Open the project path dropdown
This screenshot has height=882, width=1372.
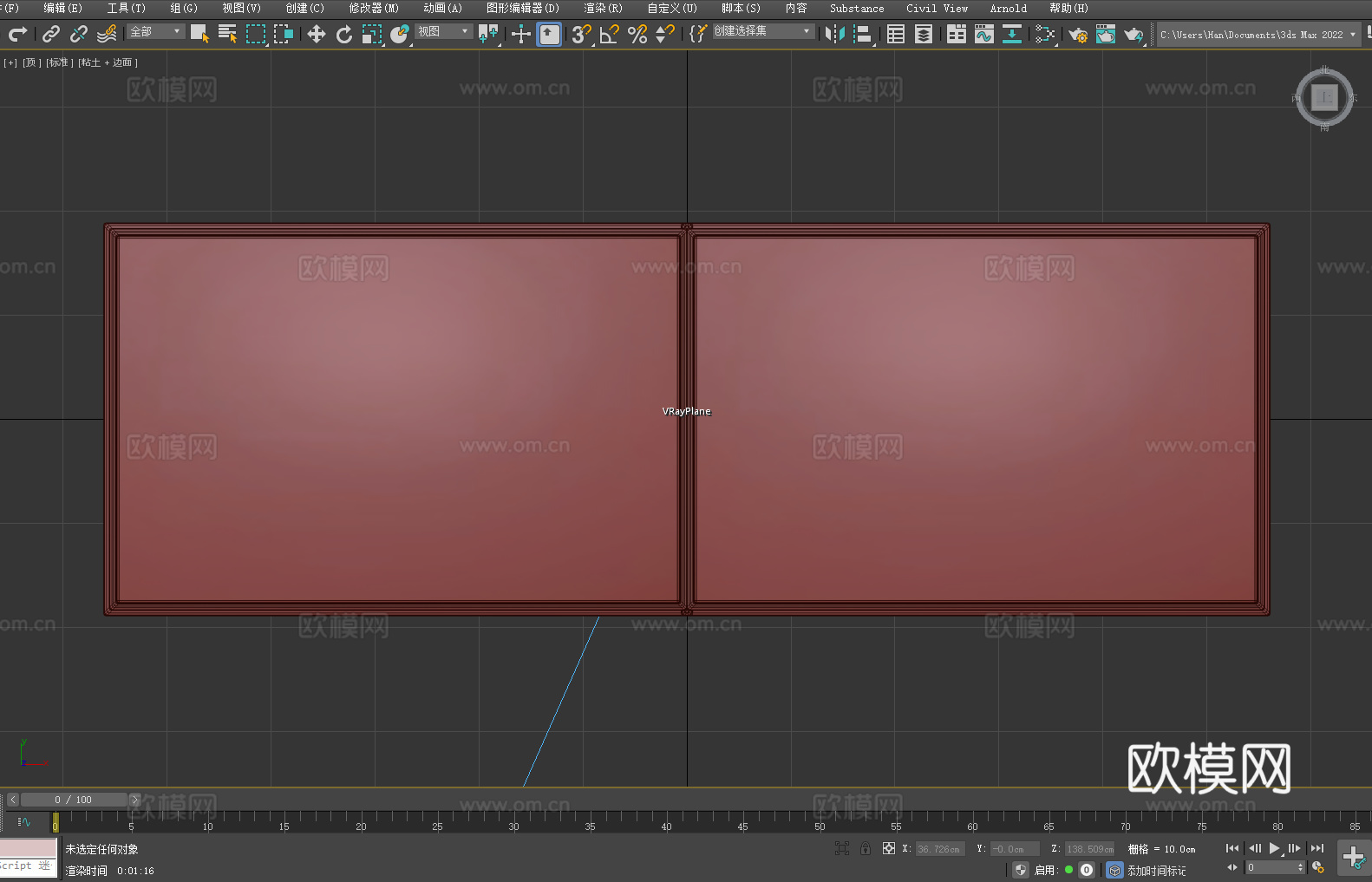tap(1258, 35)
